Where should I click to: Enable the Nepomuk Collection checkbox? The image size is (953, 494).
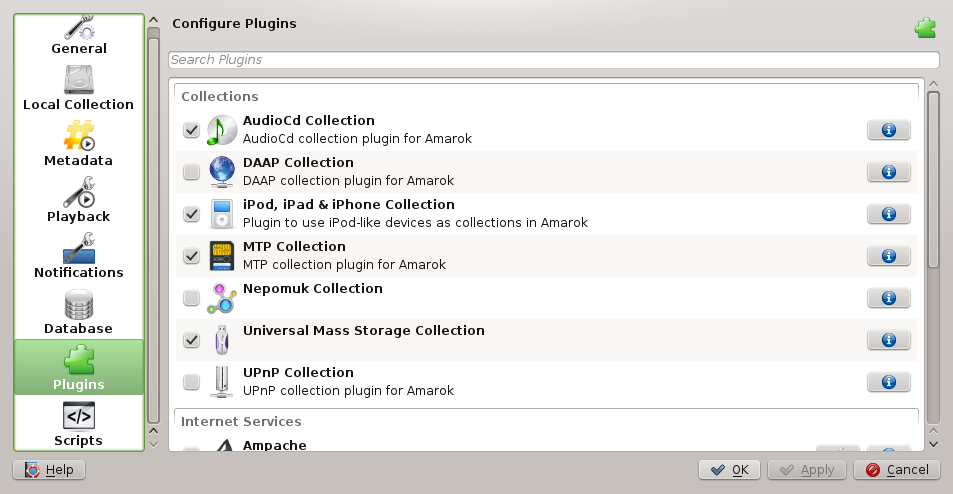(191, 299)
